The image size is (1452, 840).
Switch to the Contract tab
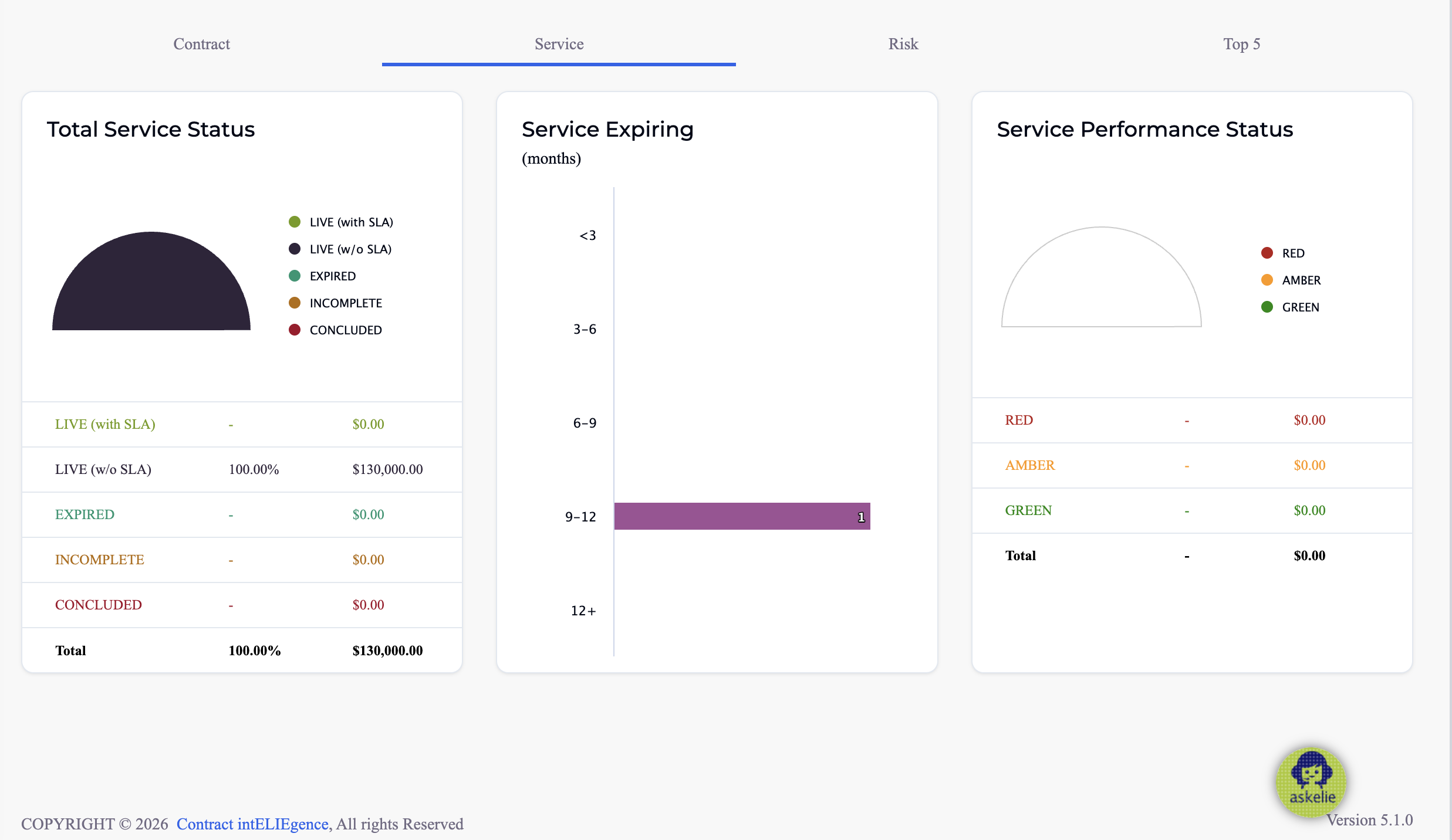[201, 44]
